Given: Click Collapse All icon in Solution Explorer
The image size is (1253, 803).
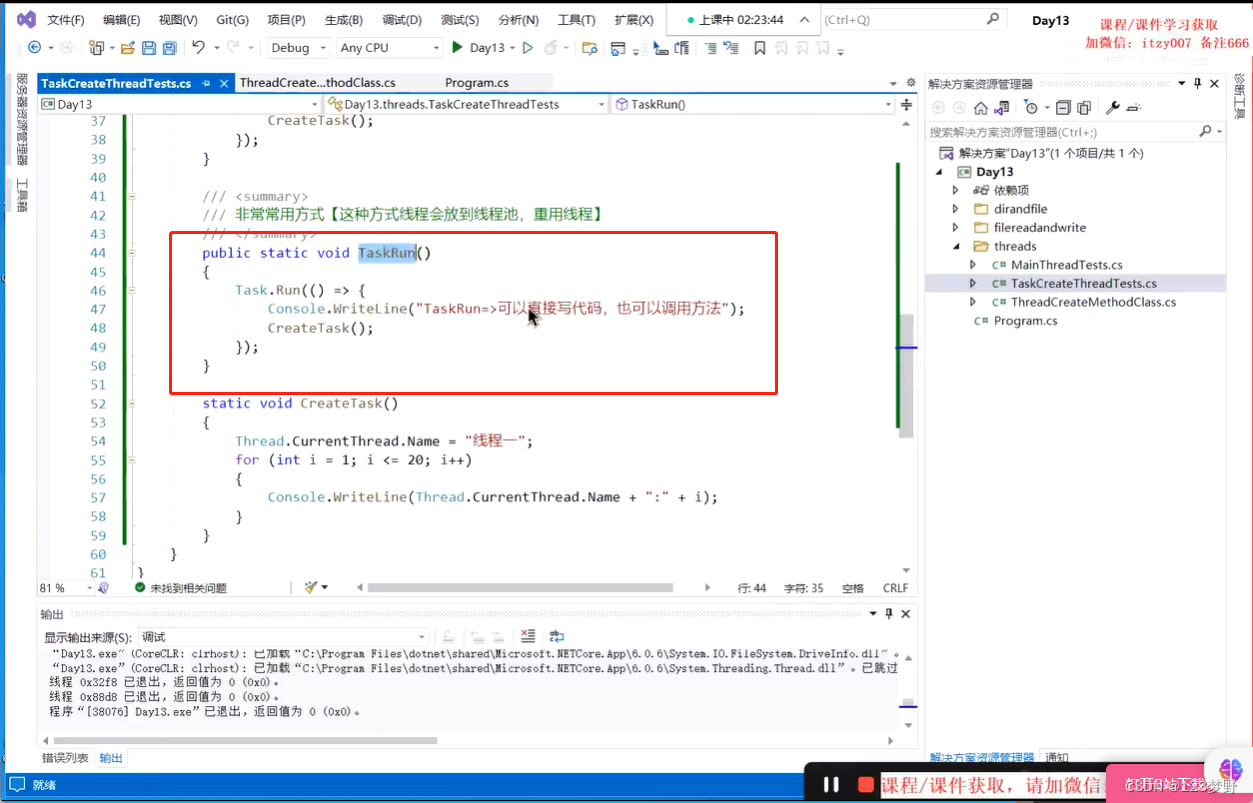Looking at the screenshot, I should pyautogui.click(x=1063, y=107).
